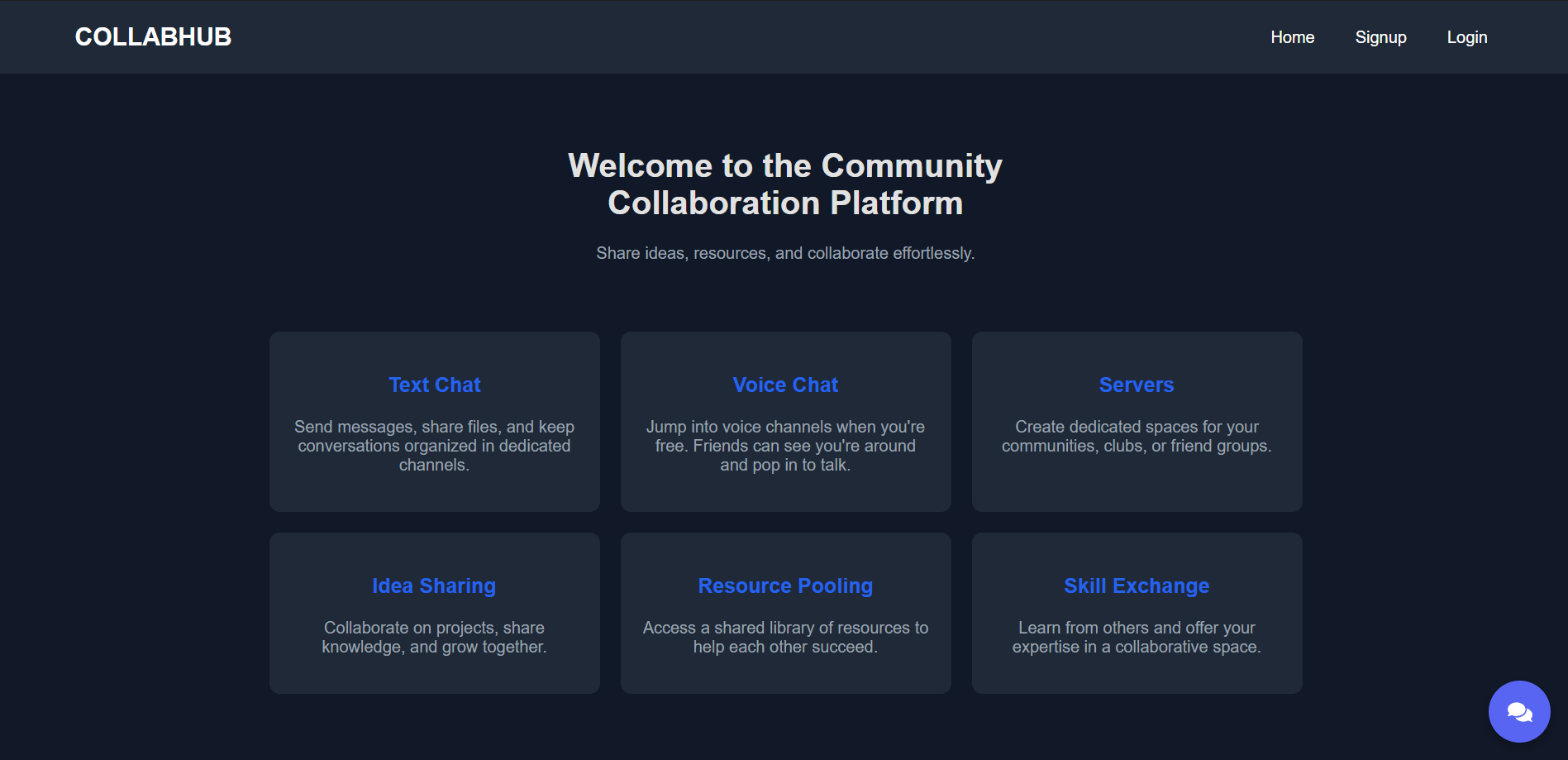This screenshot has height=760, width=1568.
Task: Click the Skill Exchange description text
Action: point(1136,638)
